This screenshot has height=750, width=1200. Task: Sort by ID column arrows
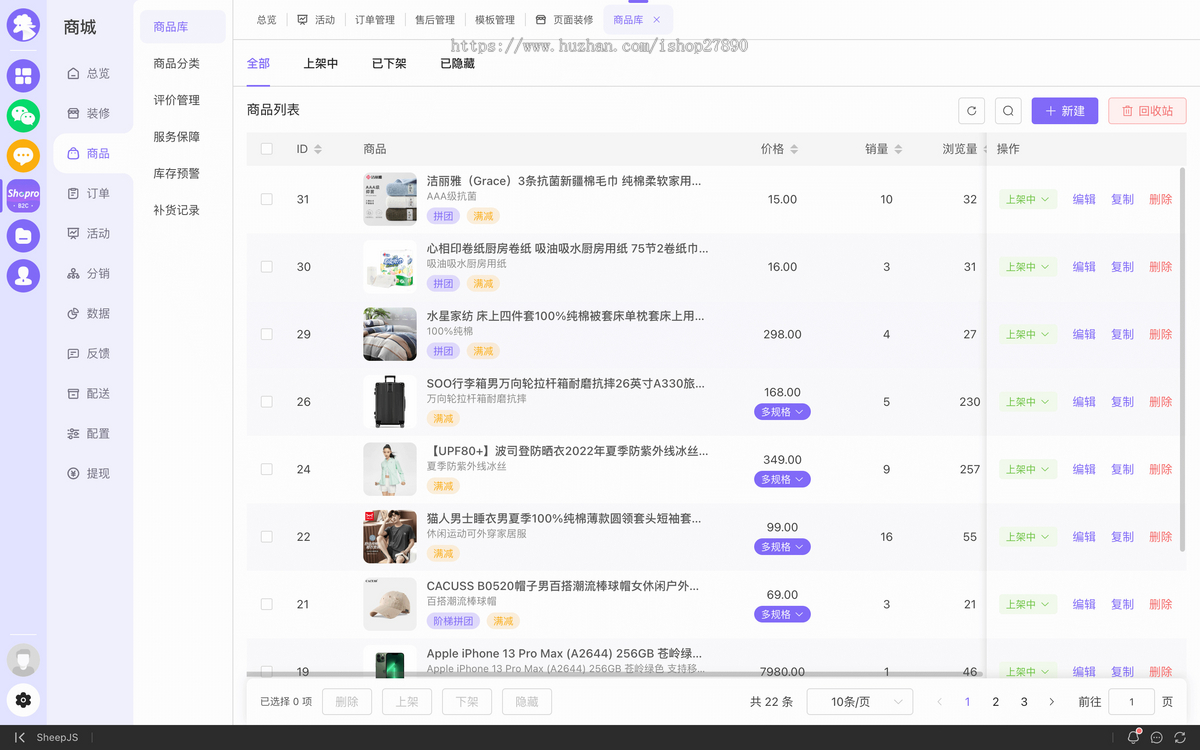tap(318, 149)
